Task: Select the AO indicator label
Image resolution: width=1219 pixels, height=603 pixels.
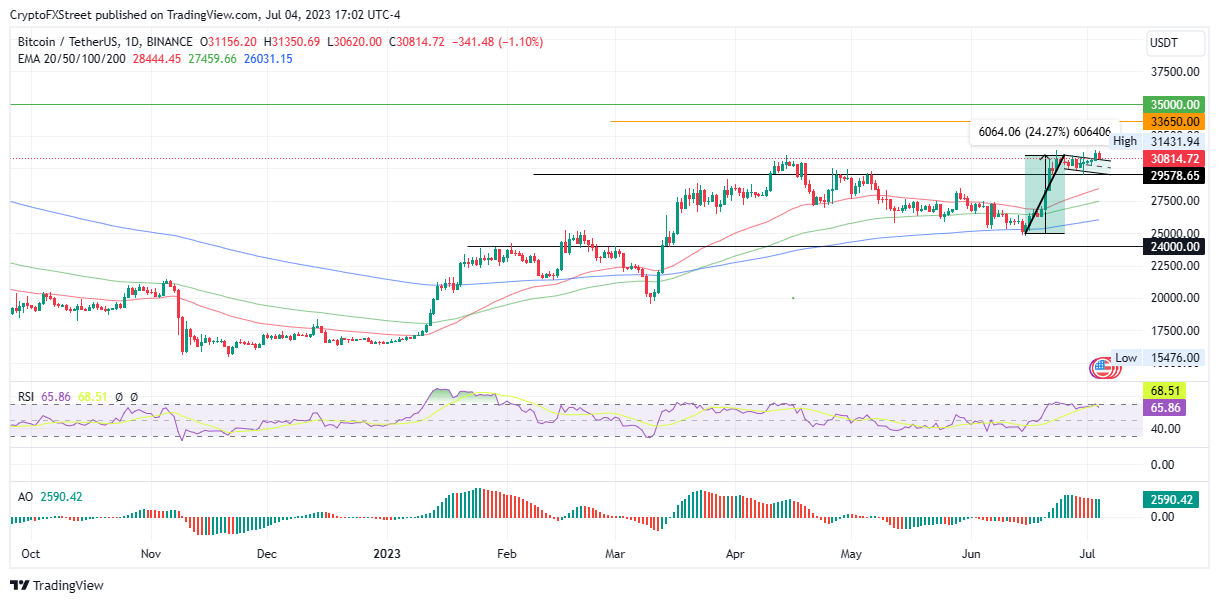Action: [26, 496]
